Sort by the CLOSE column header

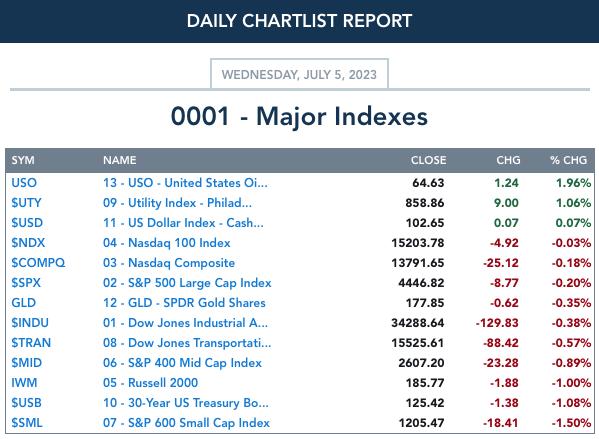point(428,160)
